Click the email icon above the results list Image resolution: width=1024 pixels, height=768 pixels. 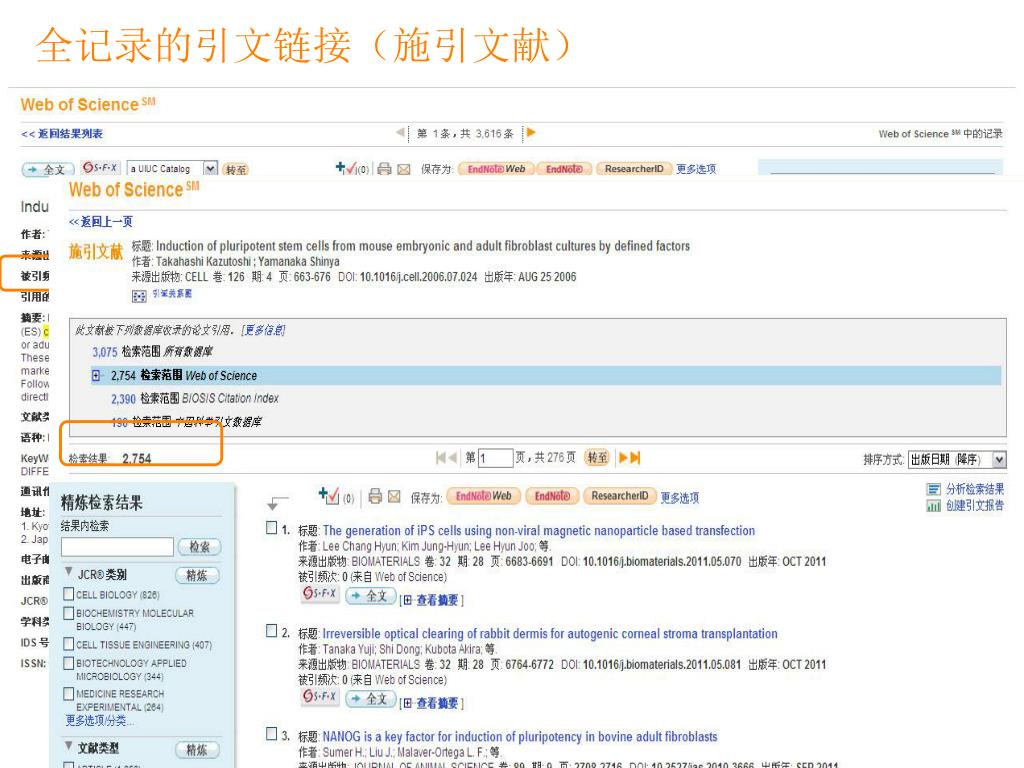coord(394,497)
